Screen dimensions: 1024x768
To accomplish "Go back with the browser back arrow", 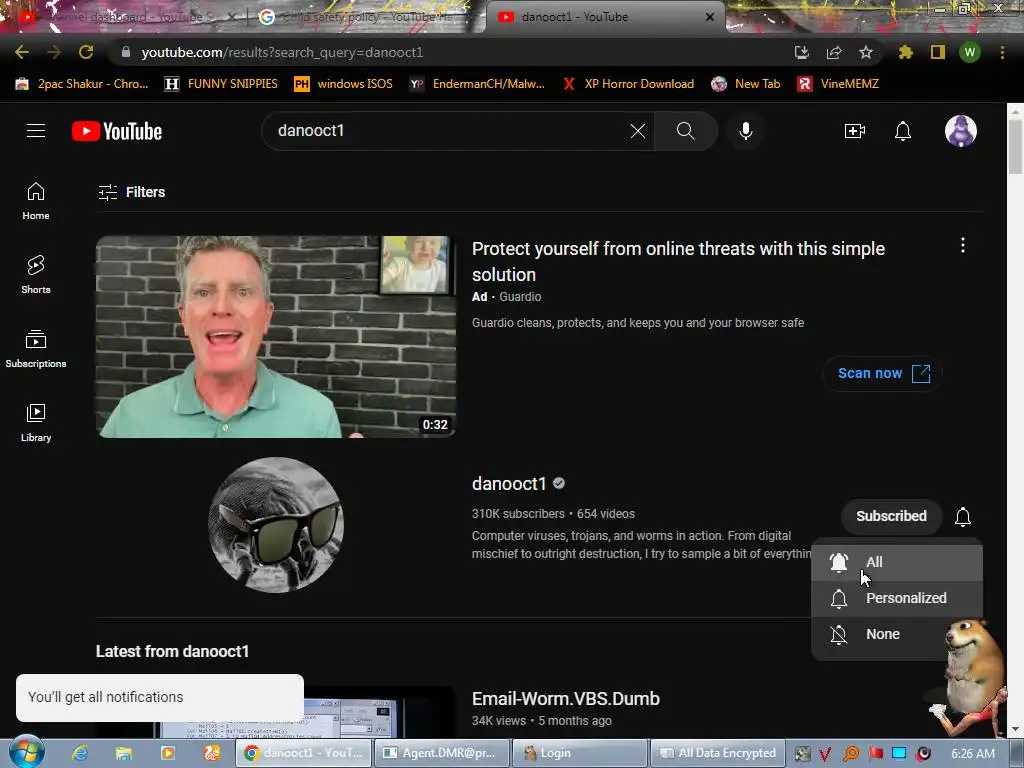I will click(x=22, y=52).
